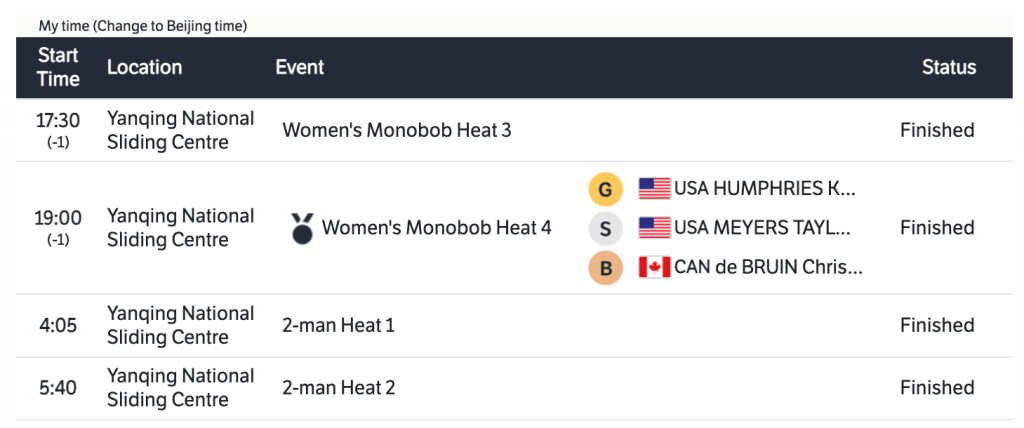The width and height of the screenshot is (1024, 428).
Task: Click the USA flag next to MEYERS TAYLOR
Action: coord(654,228)
